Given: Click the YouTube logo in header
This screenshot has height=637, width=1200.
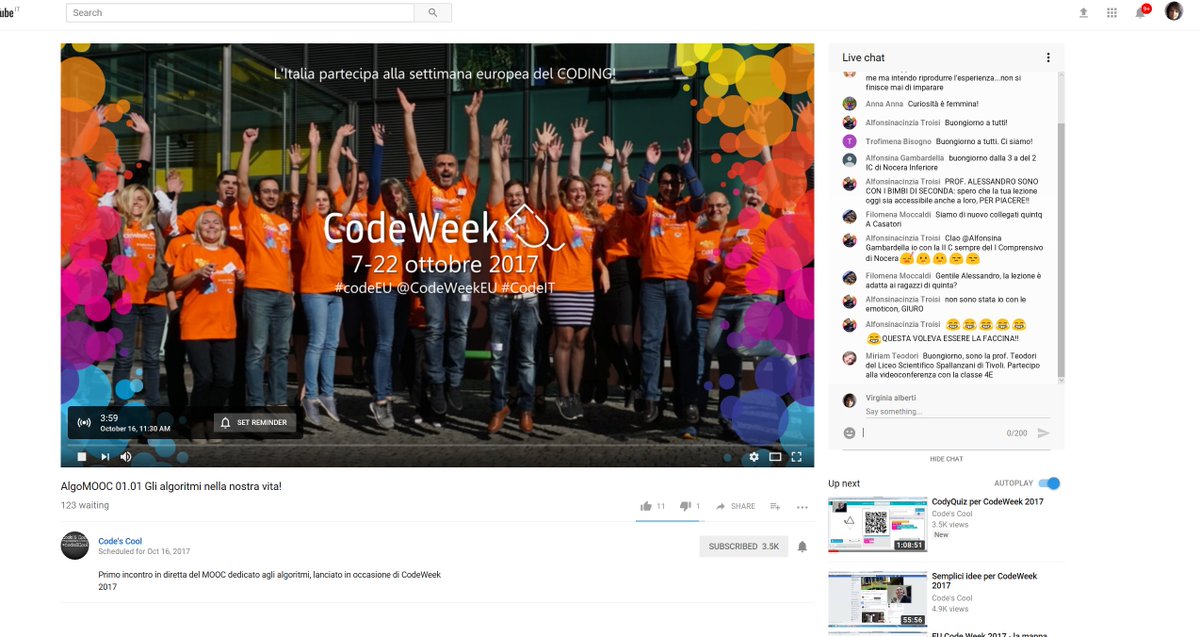Looking at the screenshot, I should pos(10,13).
